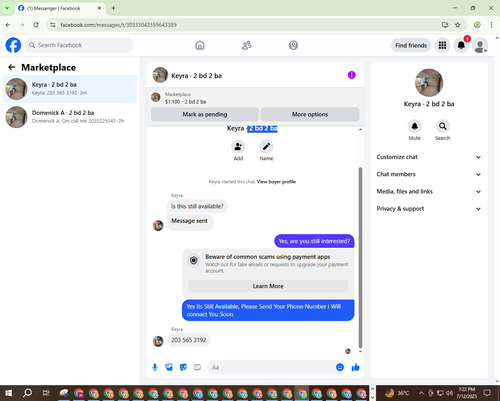Expand Media, files and links section

click(429, 191)
